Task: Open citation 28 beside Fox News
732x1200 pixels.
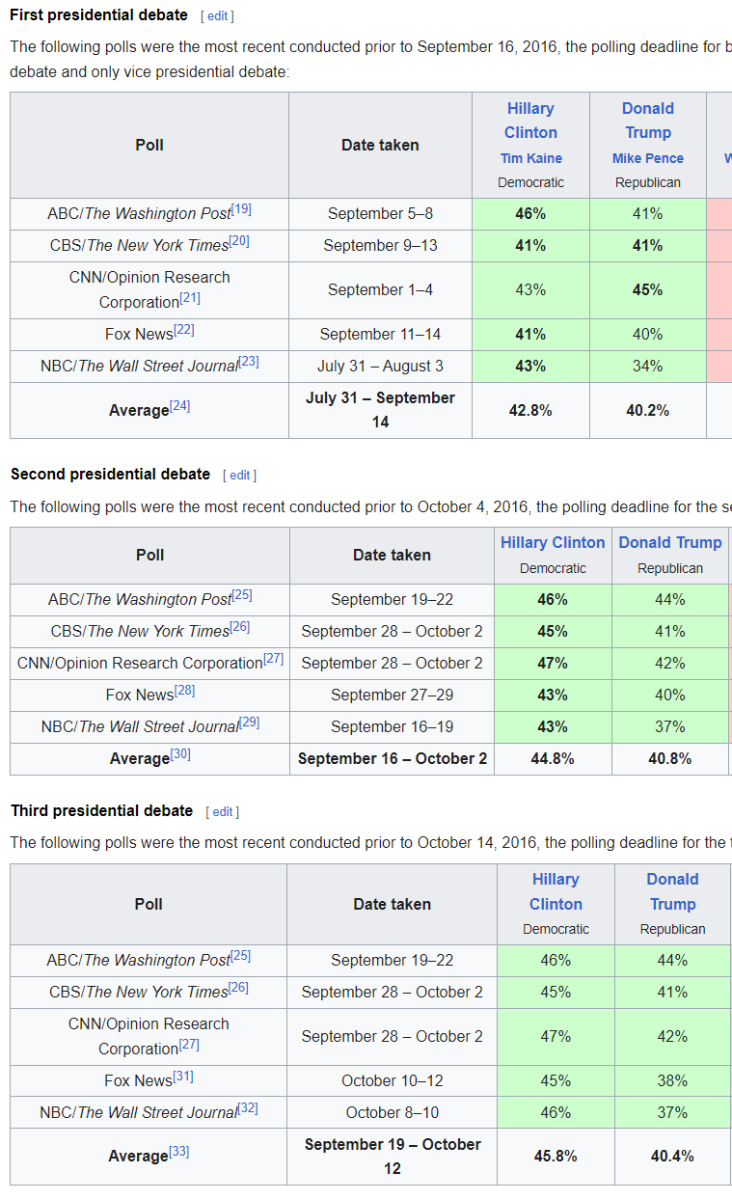Action: pos(184,691)
